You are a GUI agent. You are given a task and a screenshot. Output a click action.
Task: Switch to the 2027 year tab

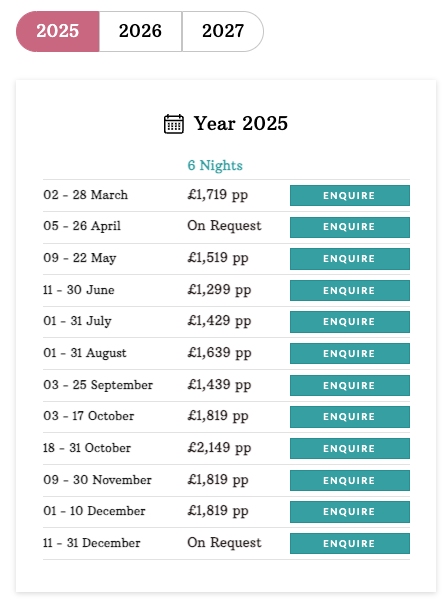pyautogui.click(x=223, y=31)
